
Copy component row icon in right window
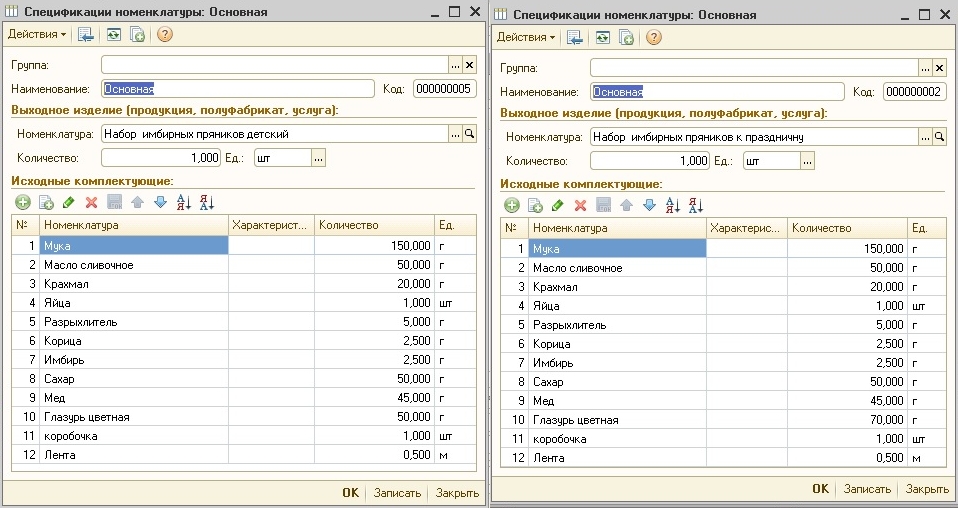coord(535,205)
